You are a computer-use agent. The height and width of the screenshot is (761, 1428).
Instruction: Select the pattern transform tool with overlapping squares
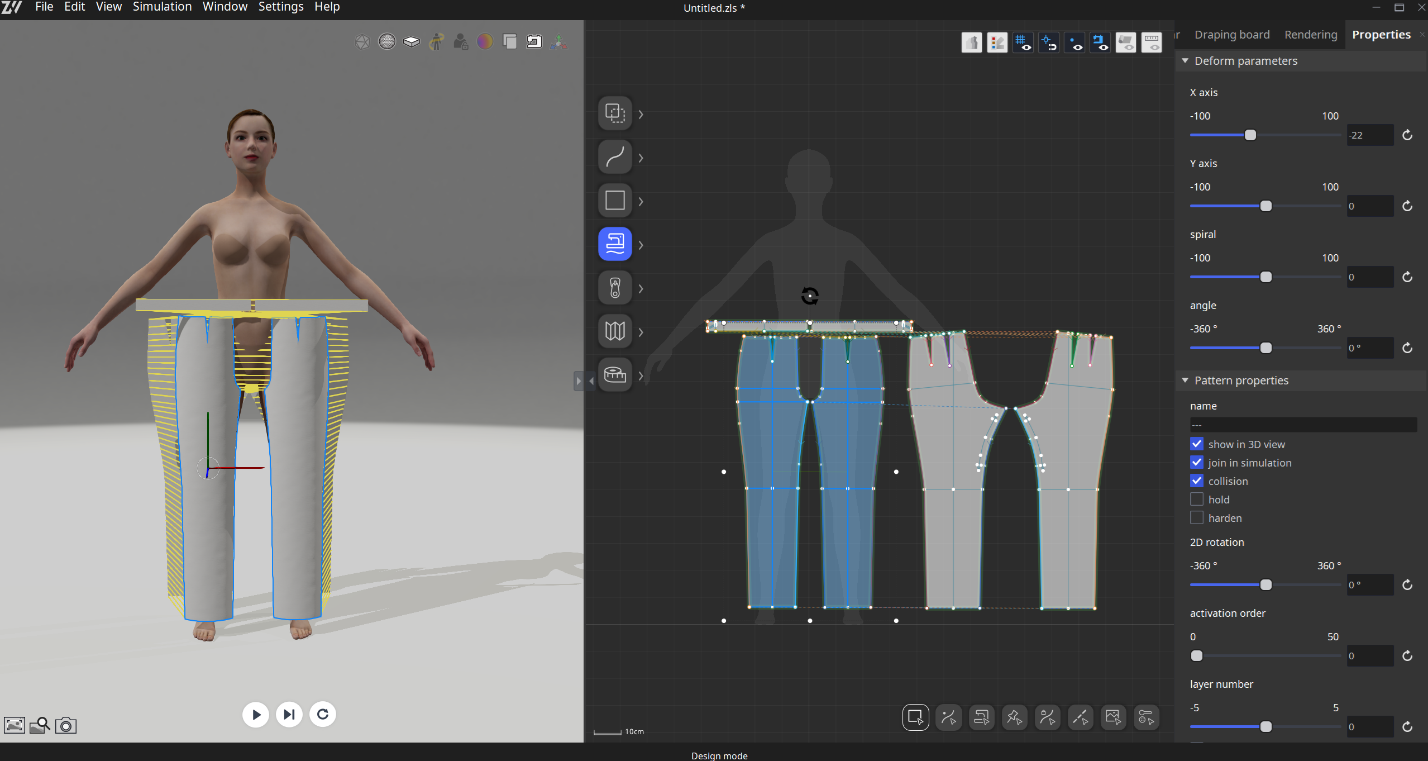pos(615,114)
